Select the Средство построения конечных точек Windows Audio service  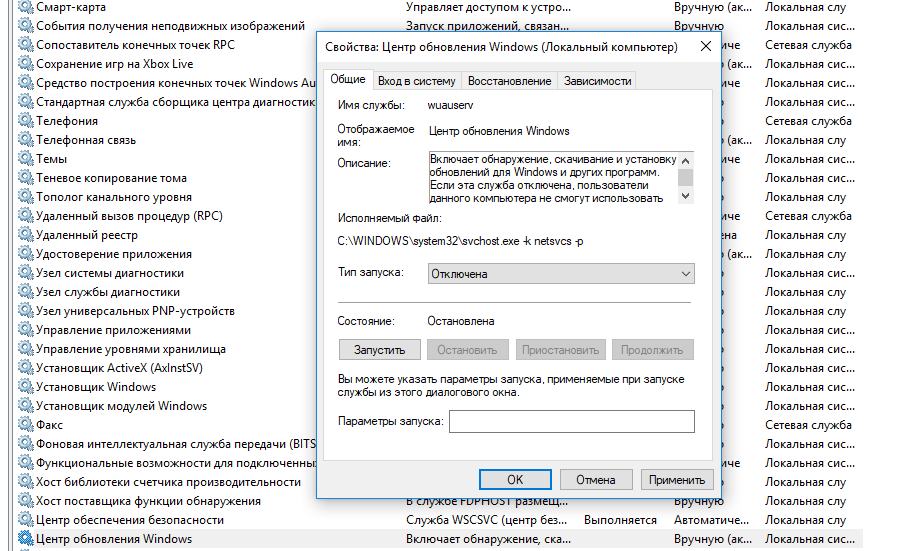[175, 83]
